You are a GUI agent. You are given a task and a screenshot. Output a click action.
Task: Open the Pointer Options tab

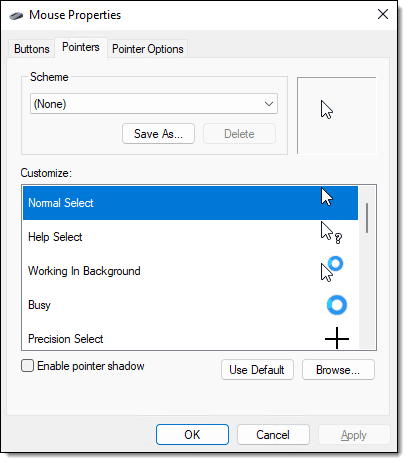[148, 49]
